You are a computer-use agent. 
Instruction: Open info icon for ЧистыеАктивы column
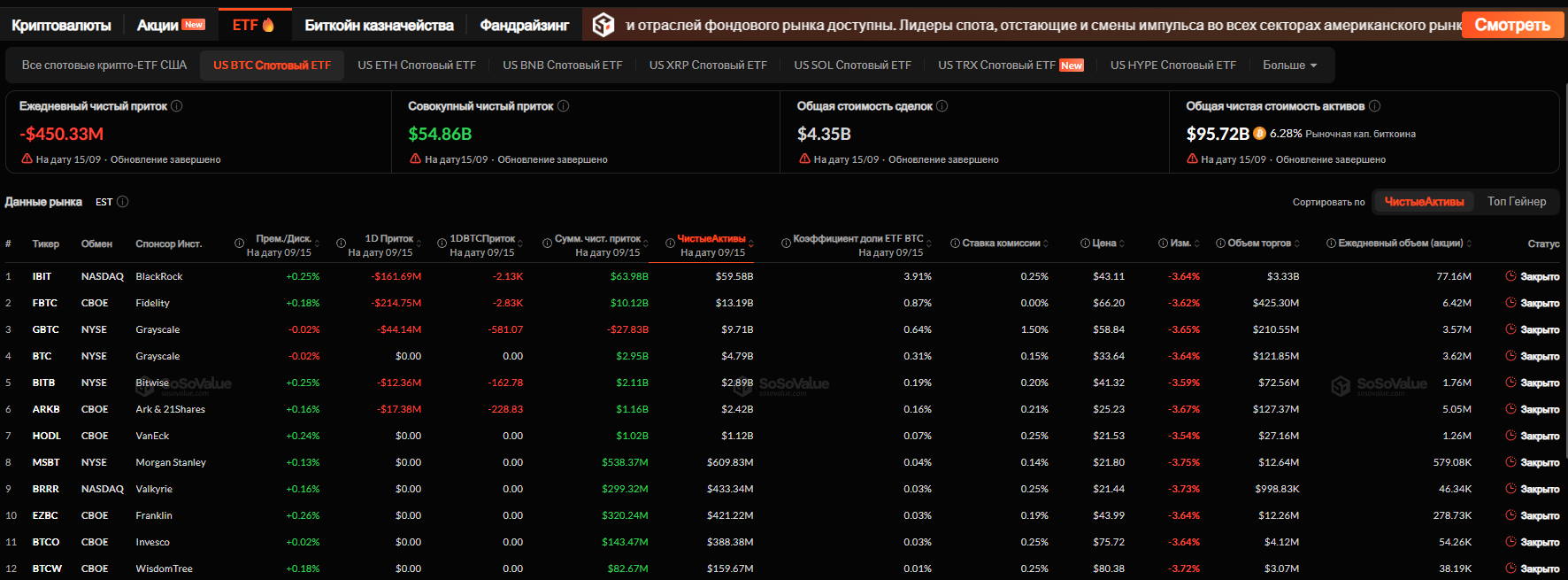670,244
